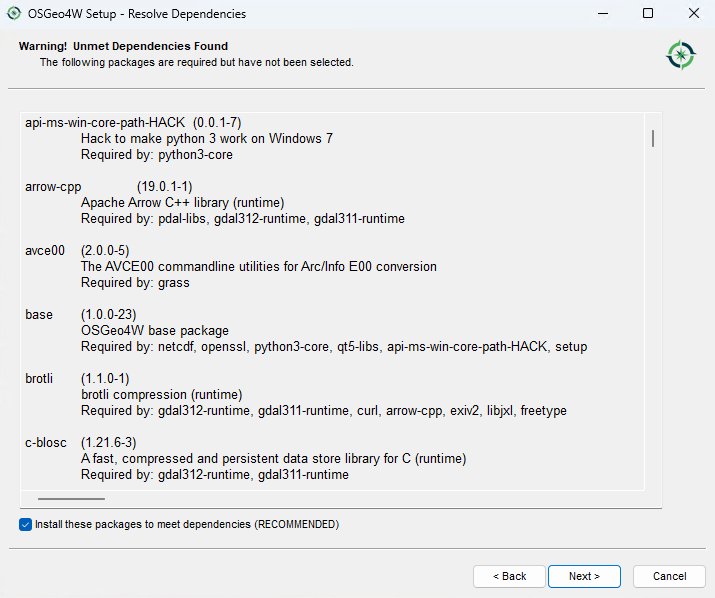715x598 pixels.
Task: Click the OSGeo4W title bar app icon
Action: 14,14
